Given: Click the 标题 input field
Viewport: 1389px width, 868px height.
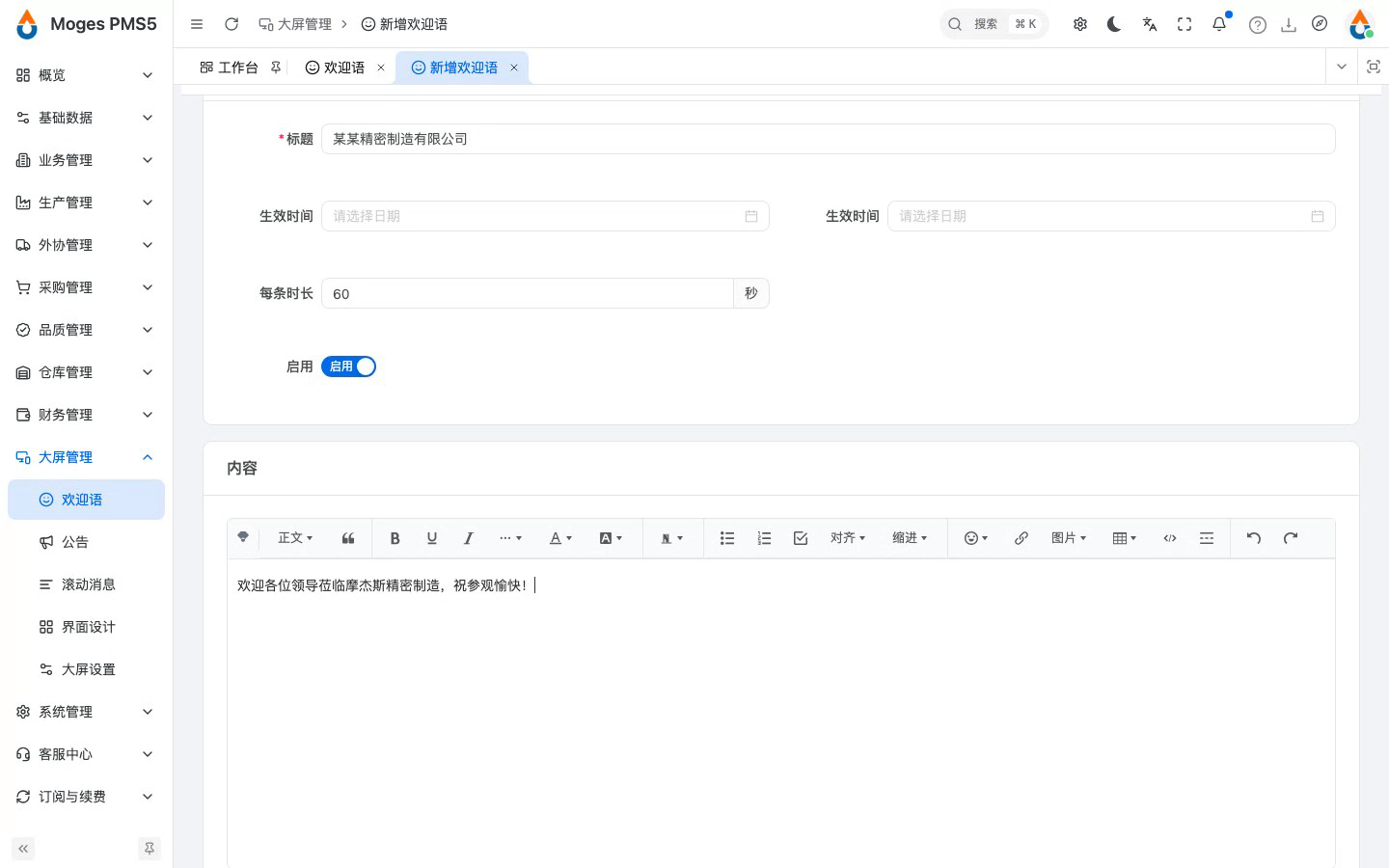Looking at the screenshot, I should click(828, 139).
